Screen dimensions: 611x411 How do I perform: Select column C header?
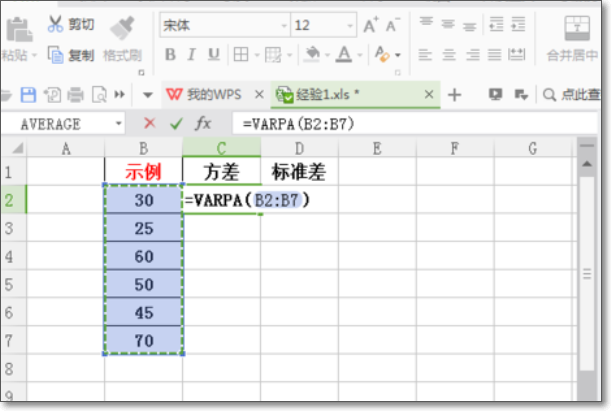click(x=221, y=148)
